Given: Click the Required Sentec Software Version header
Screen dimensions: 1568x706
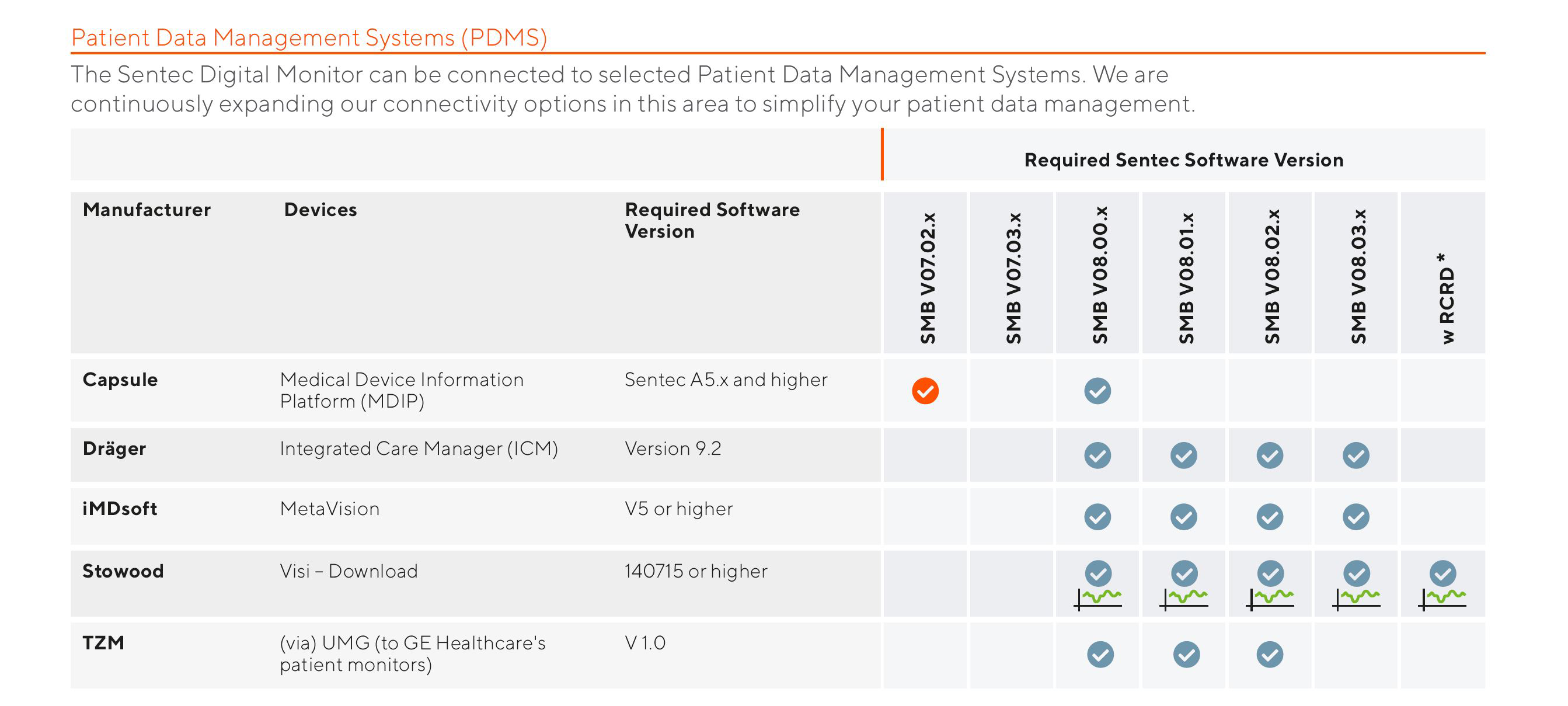Looking at the screenshot, I should click(1183, 159).
